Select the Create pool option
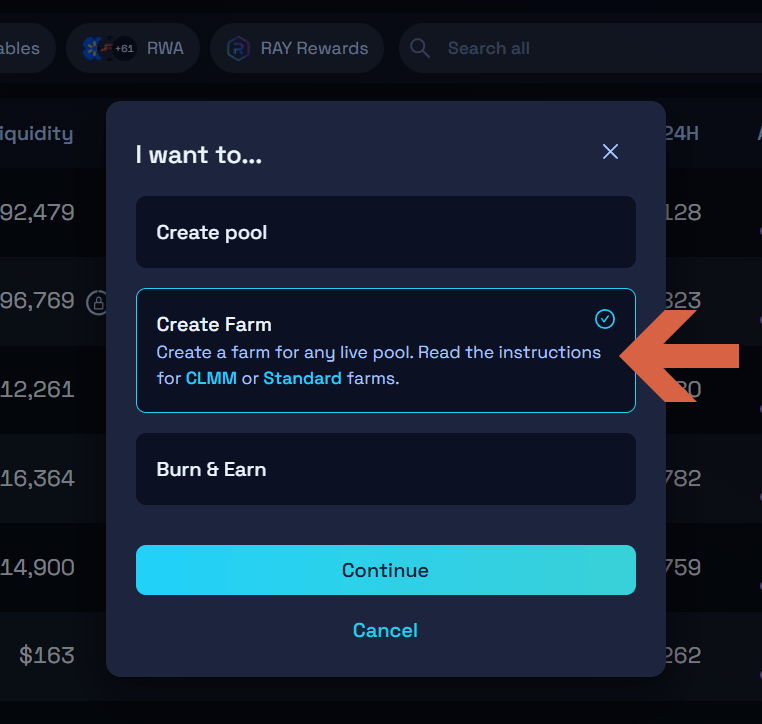The width and height of the screenshot is (762, 724). coord(385,232)
